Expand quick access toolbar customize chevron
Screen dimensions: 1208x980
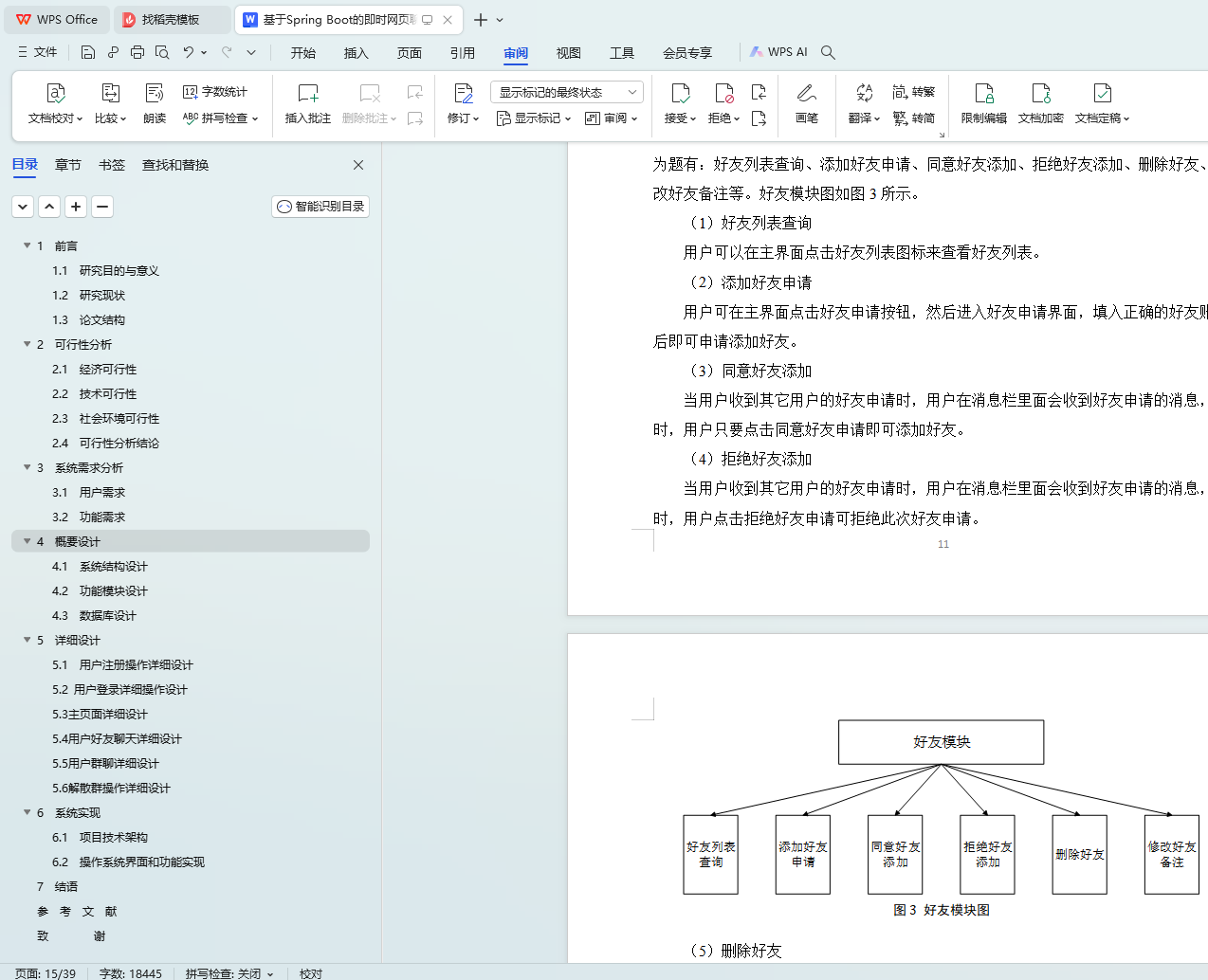(251, 52)
